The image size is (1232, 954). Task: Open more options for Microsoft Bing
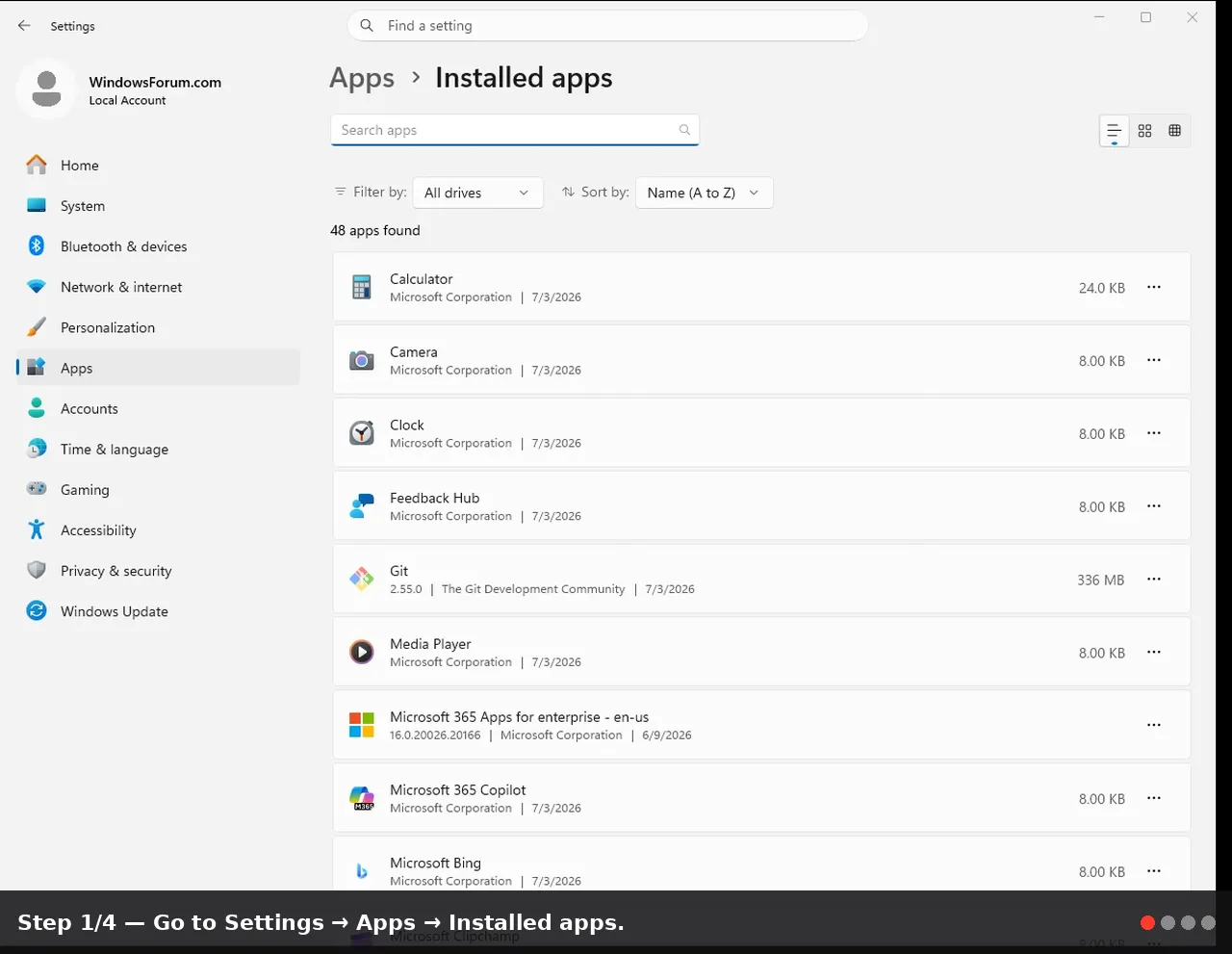pyautogui.click(x=1154, y=871)
